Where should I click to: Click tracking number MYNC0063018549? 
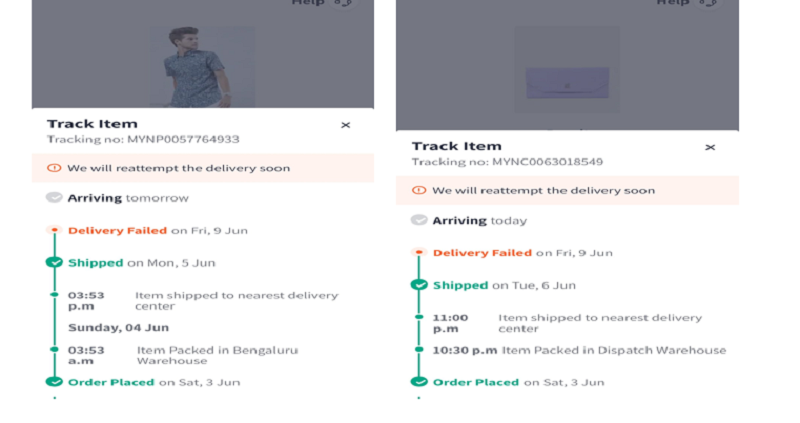click(x=547, y=162)
